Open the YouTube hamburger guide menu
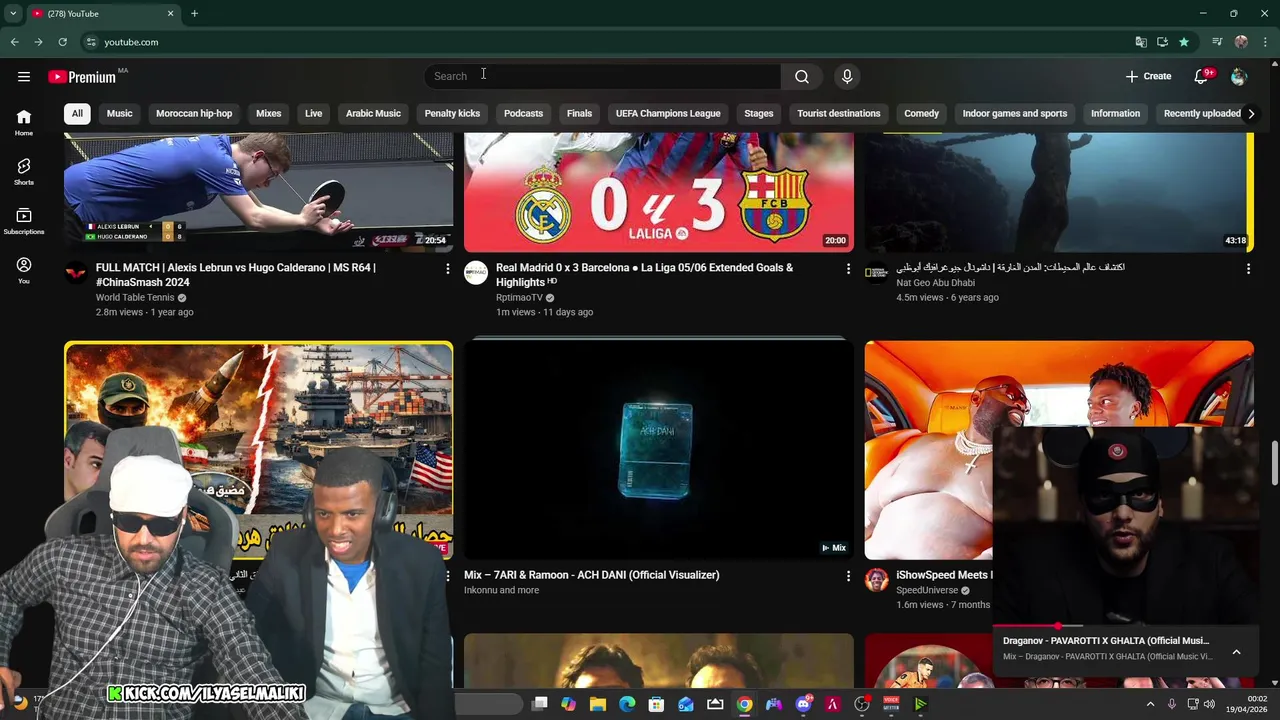The height and width of the screenshot is (720, 1280). coord(24,76)
